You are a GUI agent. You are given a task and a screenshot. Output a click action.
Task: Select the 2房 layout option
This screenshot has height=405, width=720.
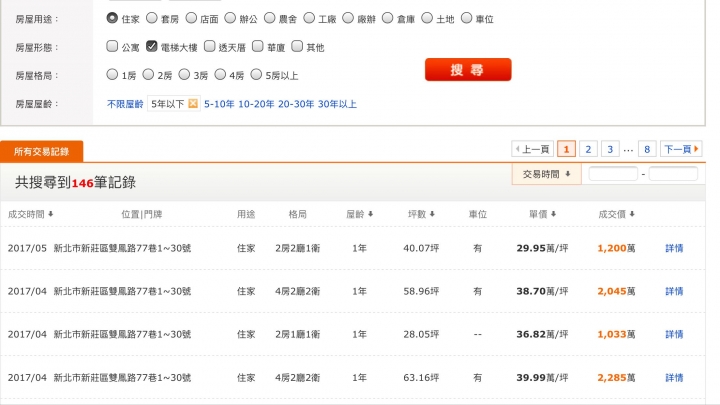(x=148, y=74)
